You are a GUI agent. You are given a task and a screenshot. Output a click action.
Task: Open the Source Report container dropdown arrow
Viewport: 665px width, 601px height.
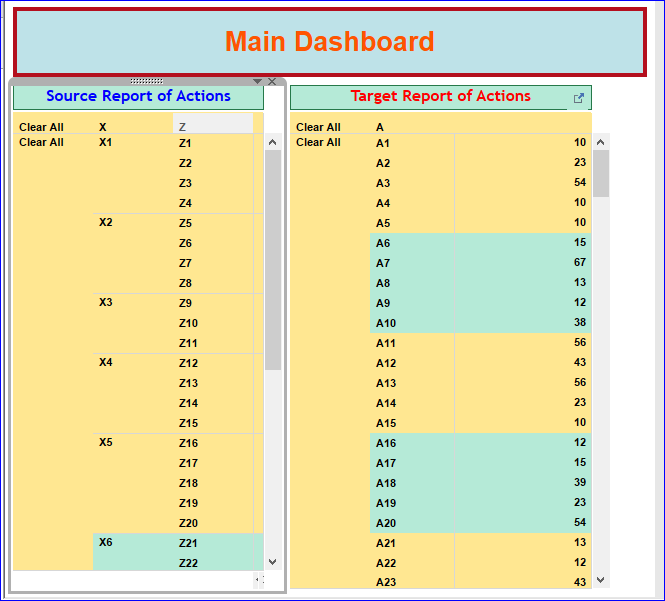point(257,81)
